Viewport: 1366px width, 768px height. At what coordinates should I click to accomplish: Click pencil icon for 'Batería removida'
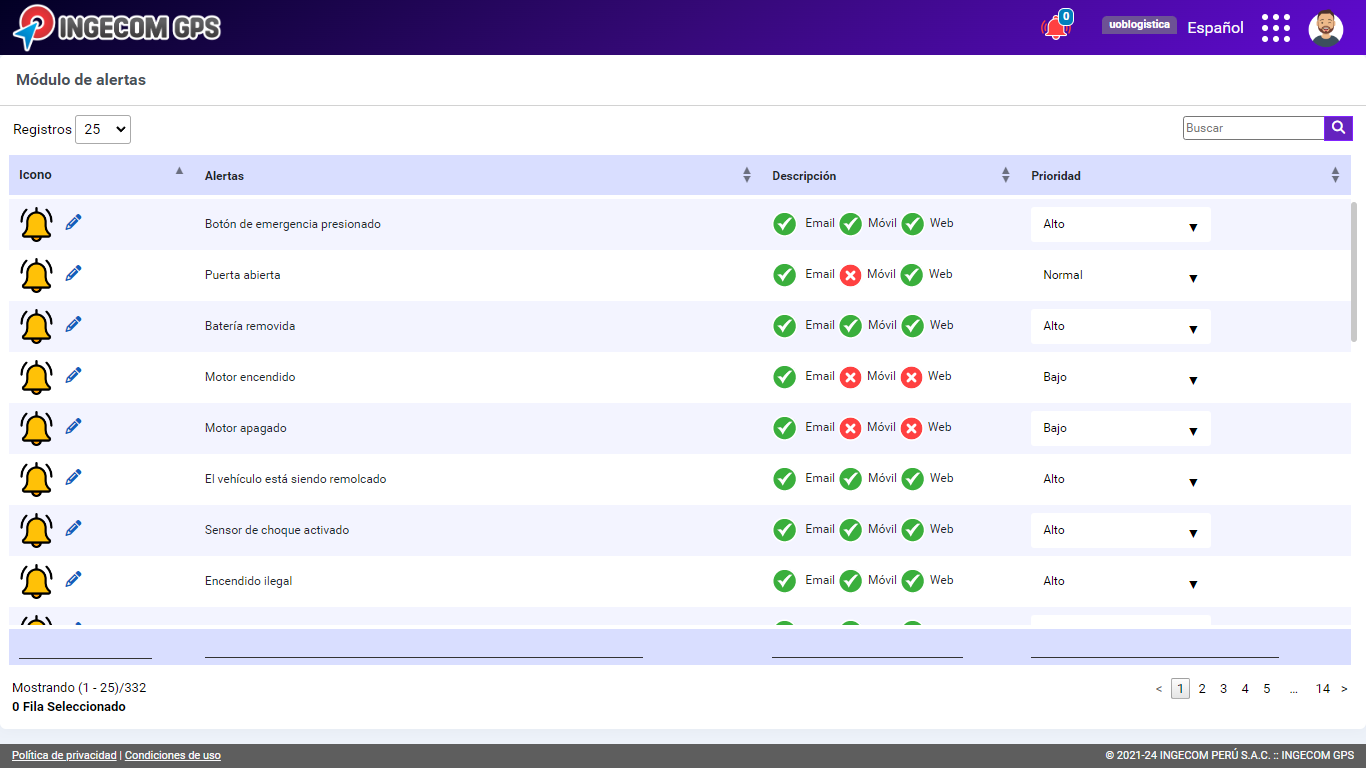(73, 325)
